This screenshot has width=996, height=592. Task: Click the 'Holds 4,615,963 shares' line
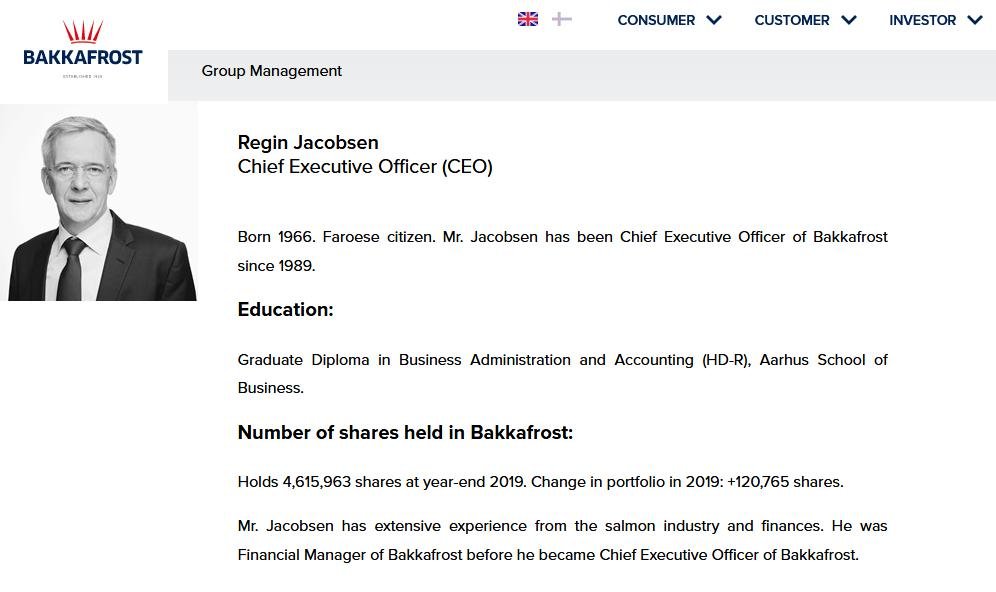click(x=540, y=482)
